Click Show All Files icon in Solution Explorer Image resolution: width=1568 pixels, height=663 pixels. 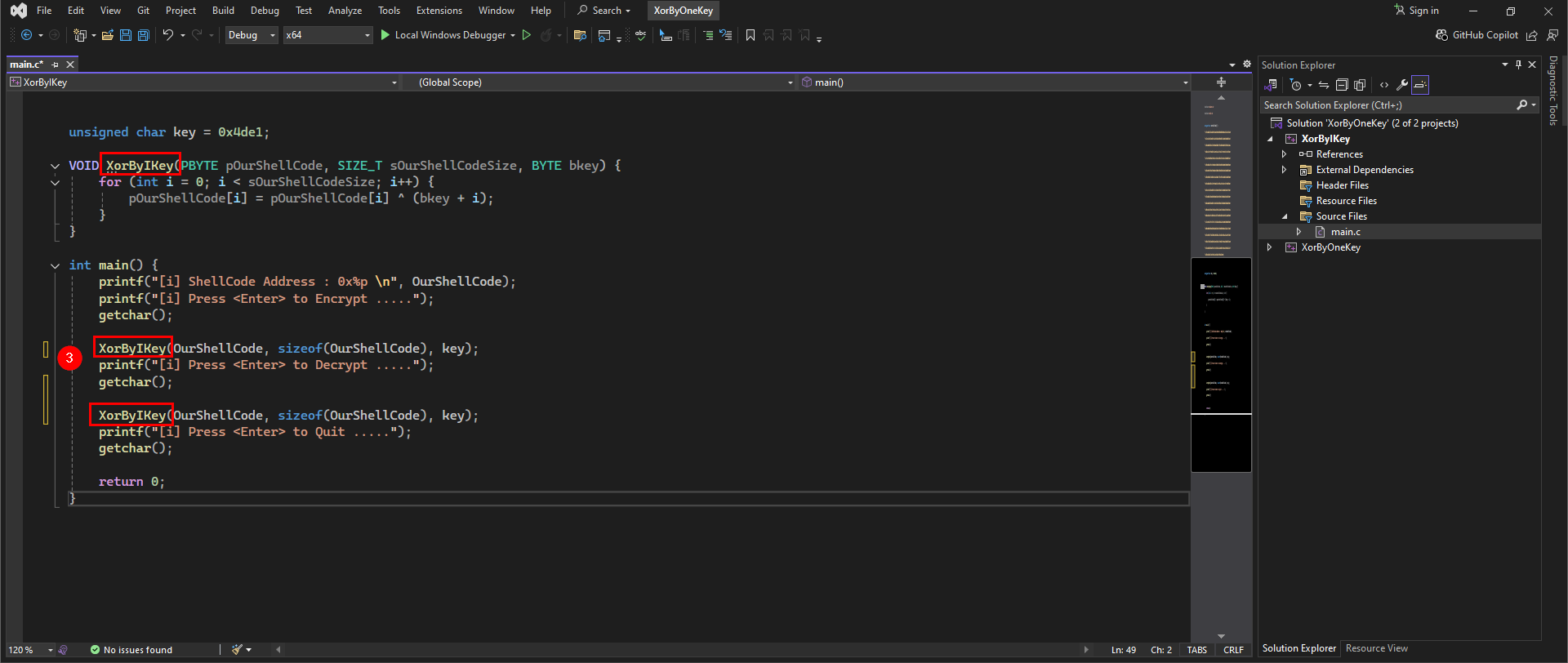(x=1360, y=85)
